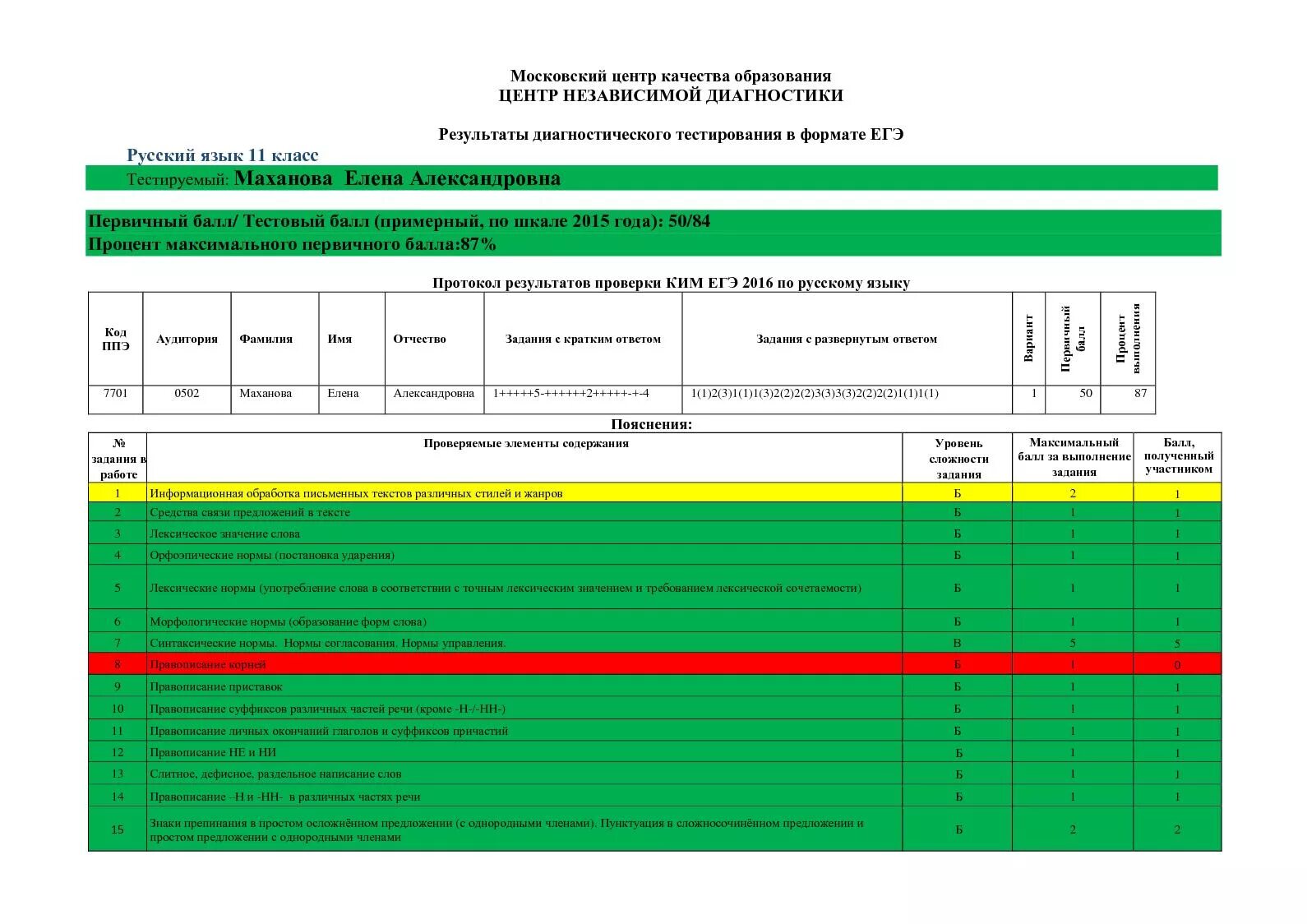The height and width of the screenshot is (924, 1307).
Task: Select the percent cell '87' in protocol table
Action: pyautogui.click(x=1128, y=399)
